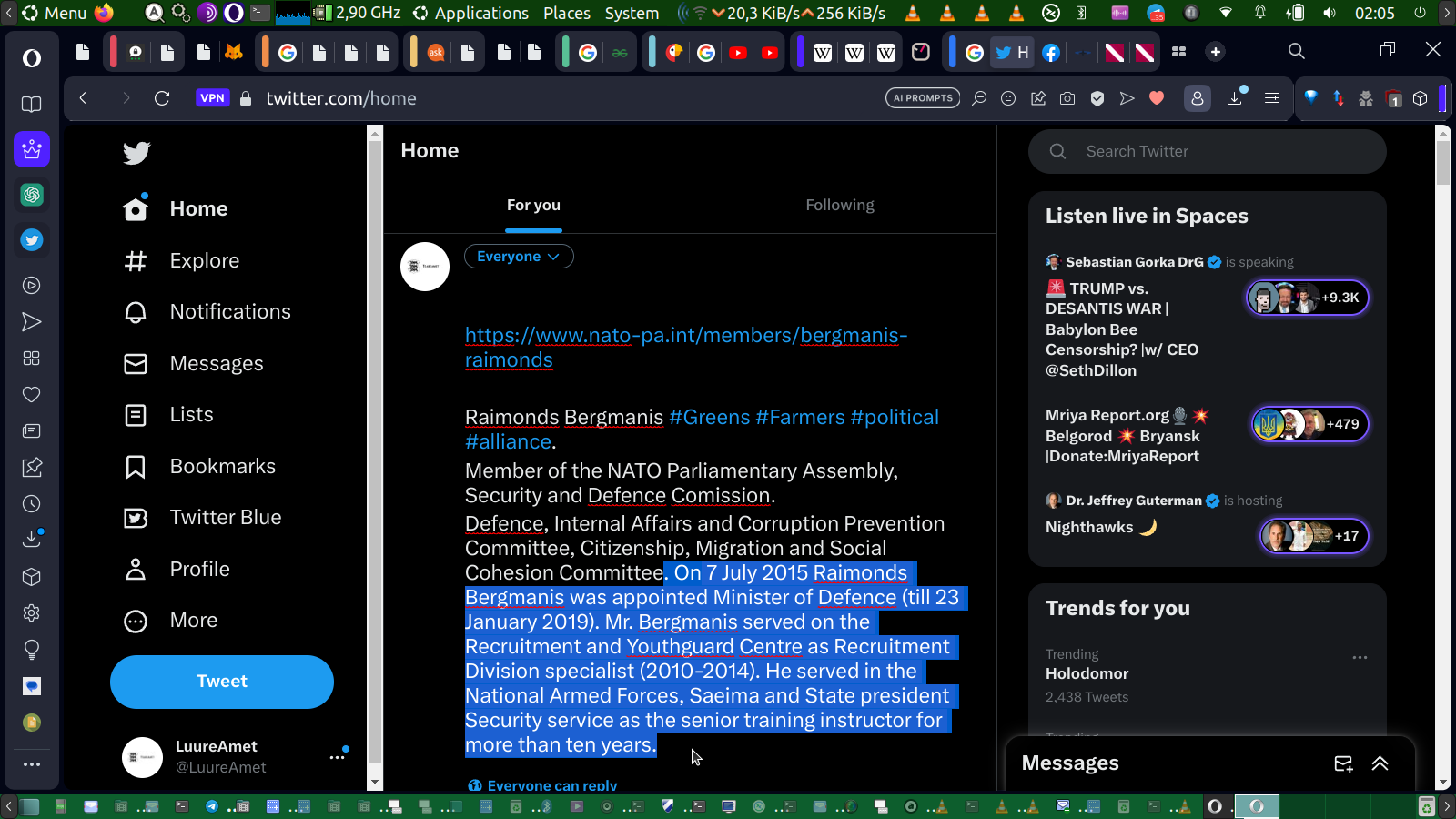Open the nato-pa.int bergmanis-raimonds link
Image resolution: width=1456 pixels, height=819 pixels.
click(x=686, y=348)
